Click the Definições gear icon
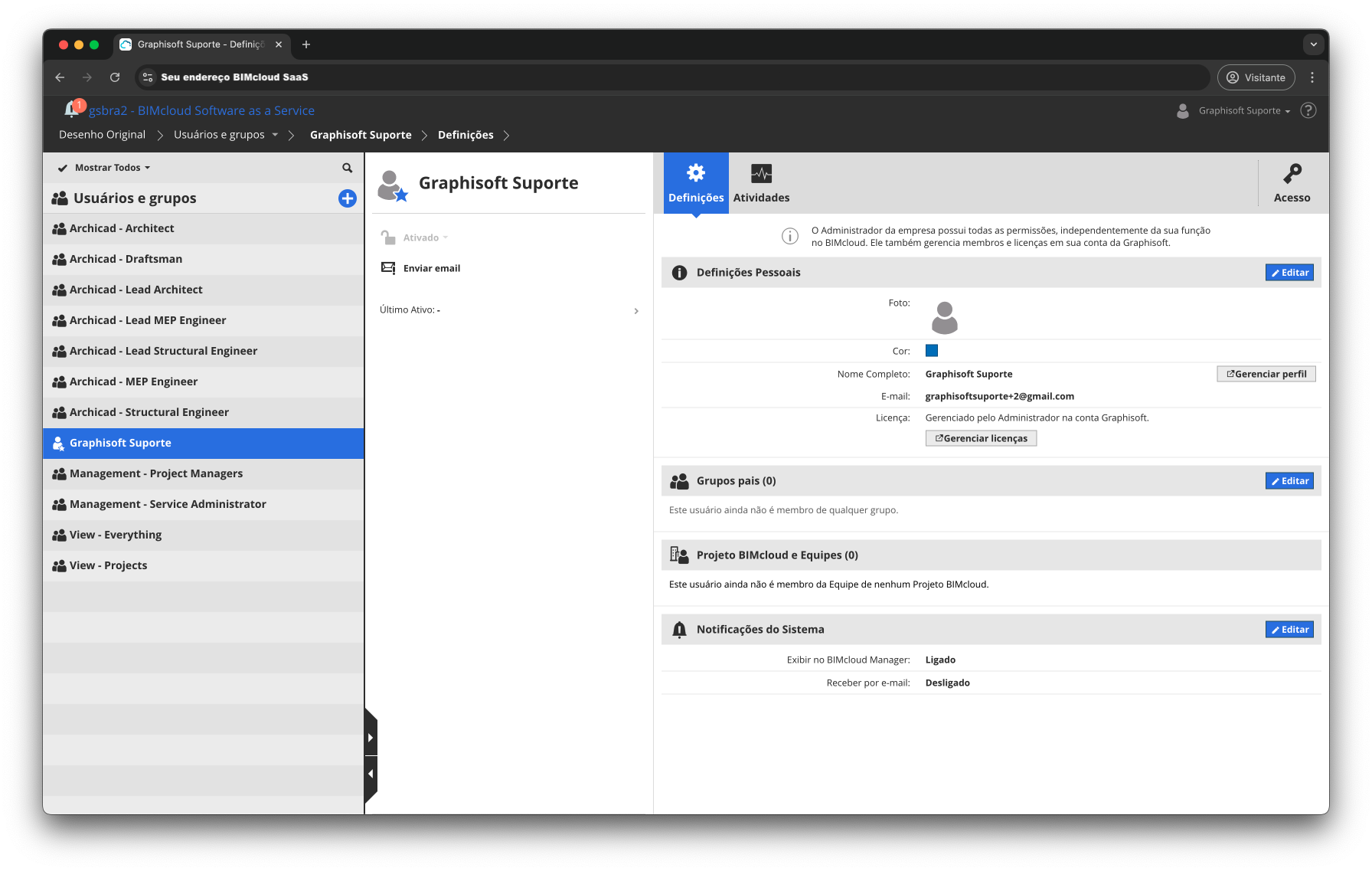This screenshot has height=871, width=1372. (696, 173)
